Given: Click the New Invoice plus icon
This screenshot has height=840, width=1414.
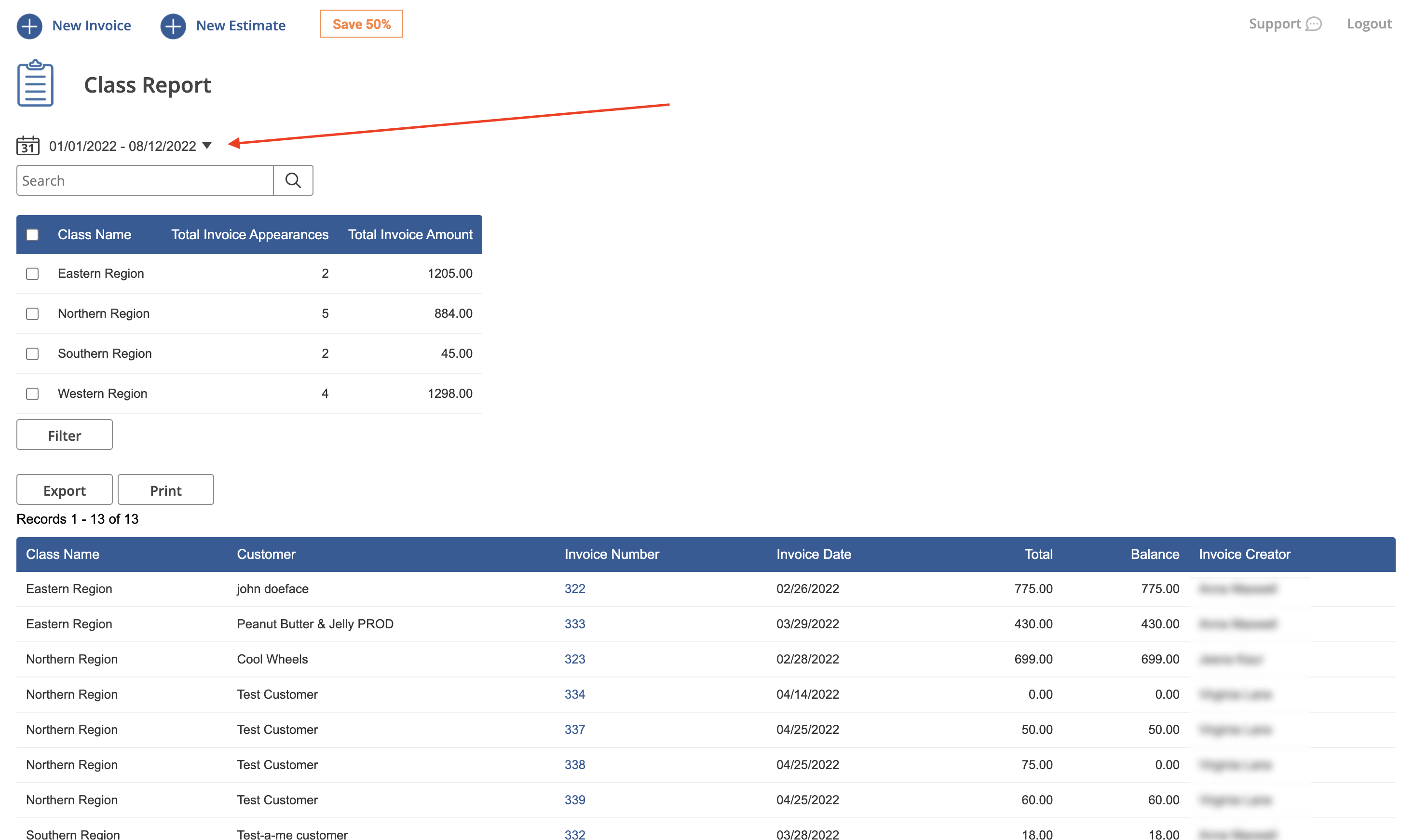Looking at the screenshot, I should [x=29, y=26].
